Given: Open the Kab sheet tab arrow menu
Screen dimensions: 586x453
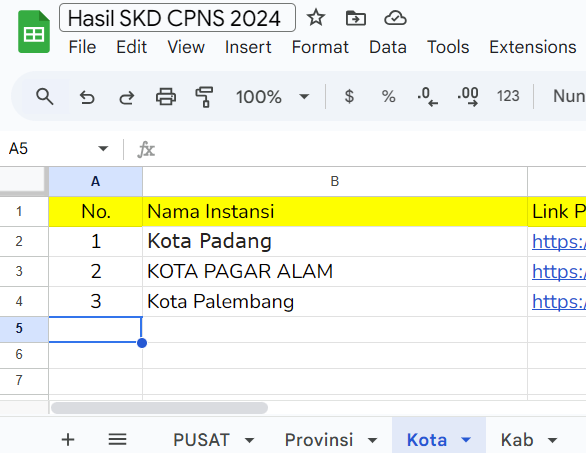Looking at the screenshot, I should tap(552, 440).
